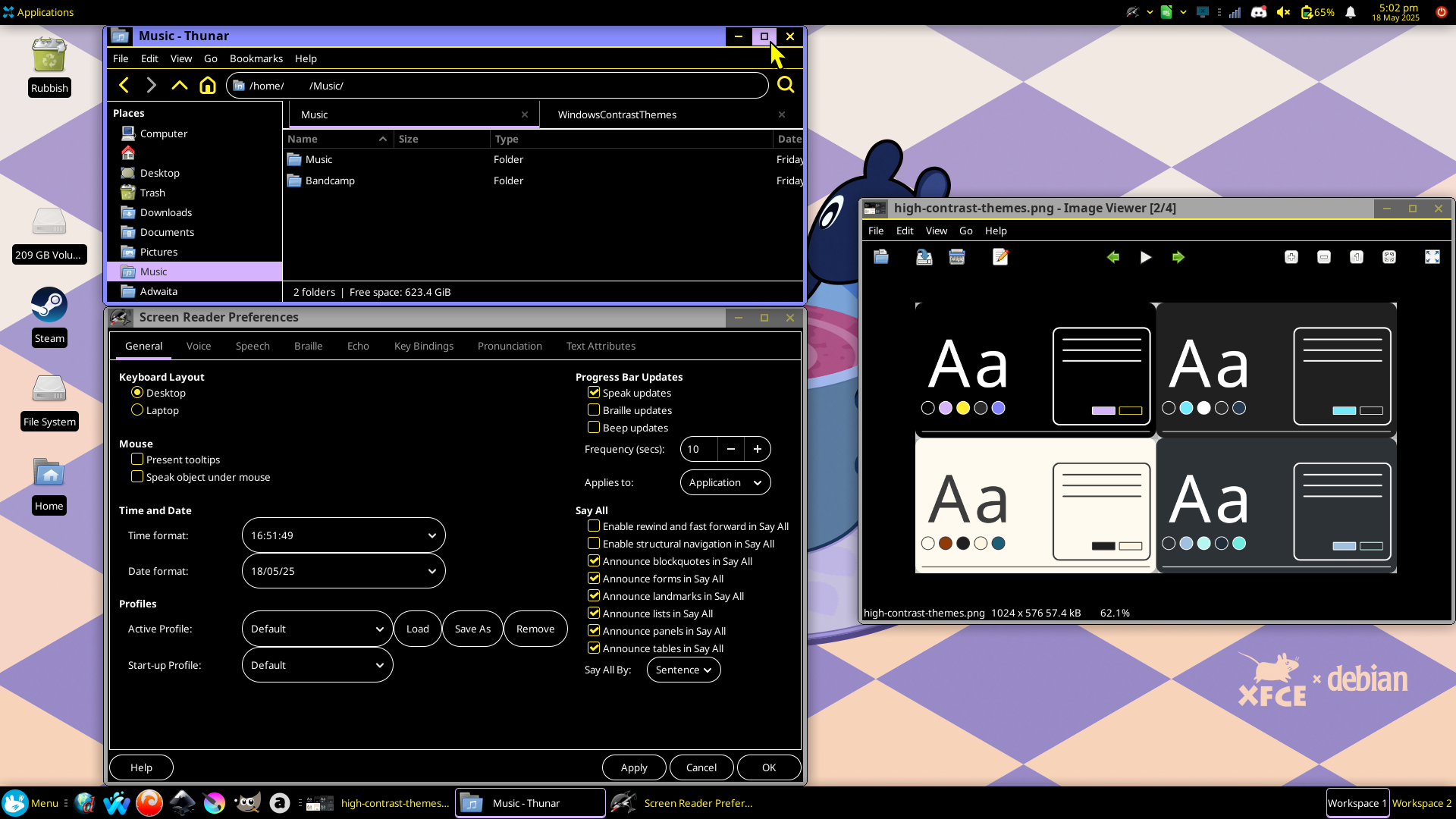Open file icon in Image Viewer toolbar
Image resolution: width=1456 pixels, height=819 pixels.
click(881, 257)
